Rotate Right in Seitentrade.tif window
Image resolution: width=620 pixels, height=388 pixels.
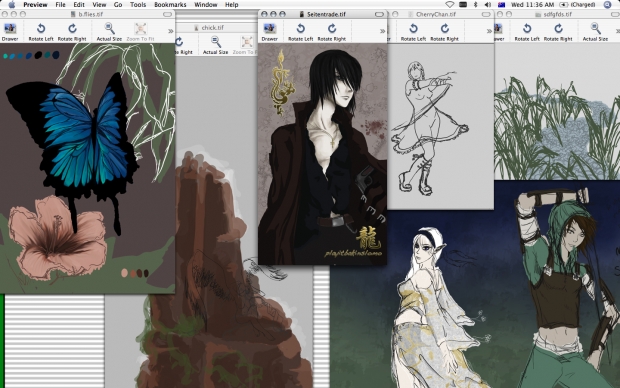332,32
